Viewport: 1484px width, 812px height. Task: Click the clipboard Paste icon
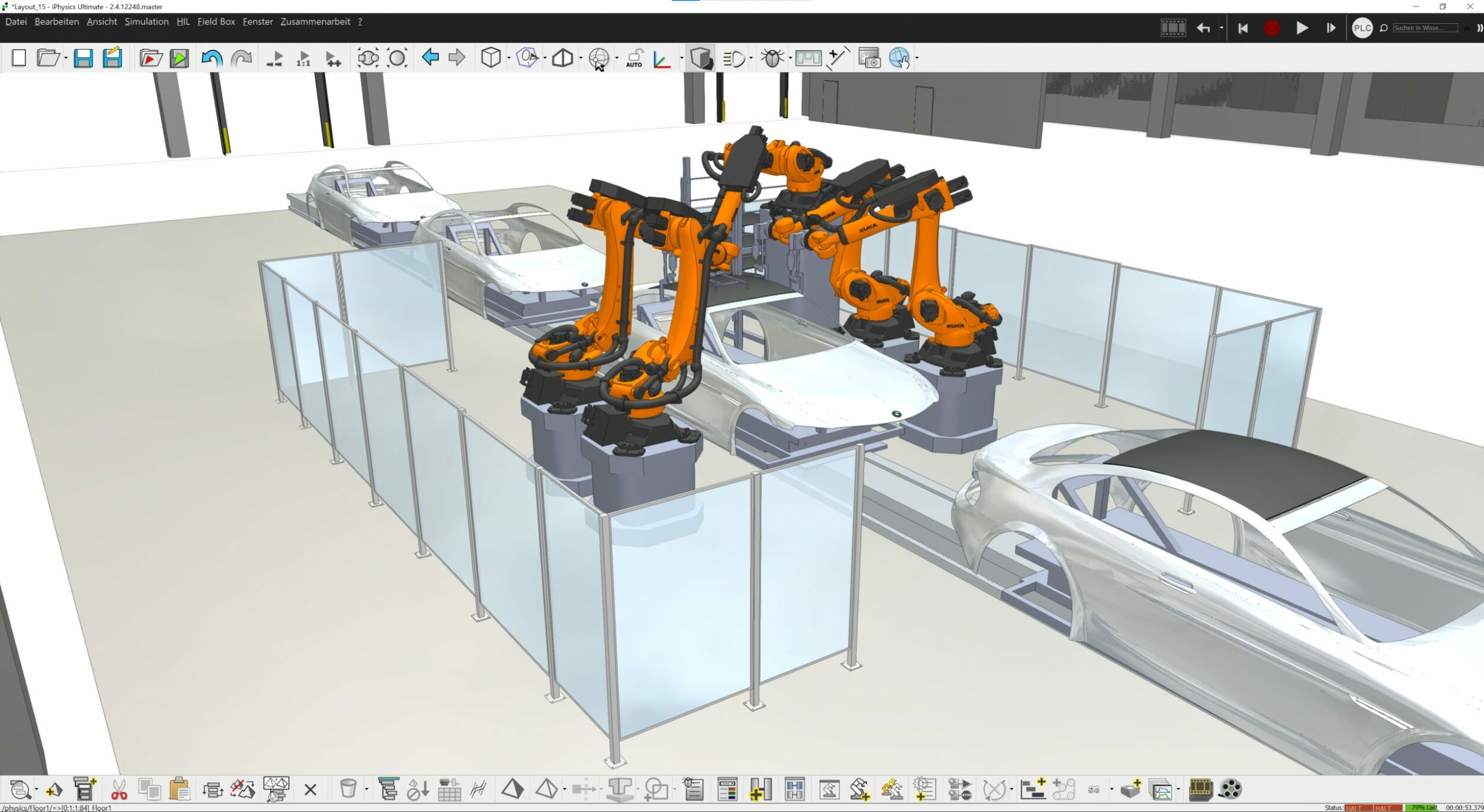pos(179,789)
